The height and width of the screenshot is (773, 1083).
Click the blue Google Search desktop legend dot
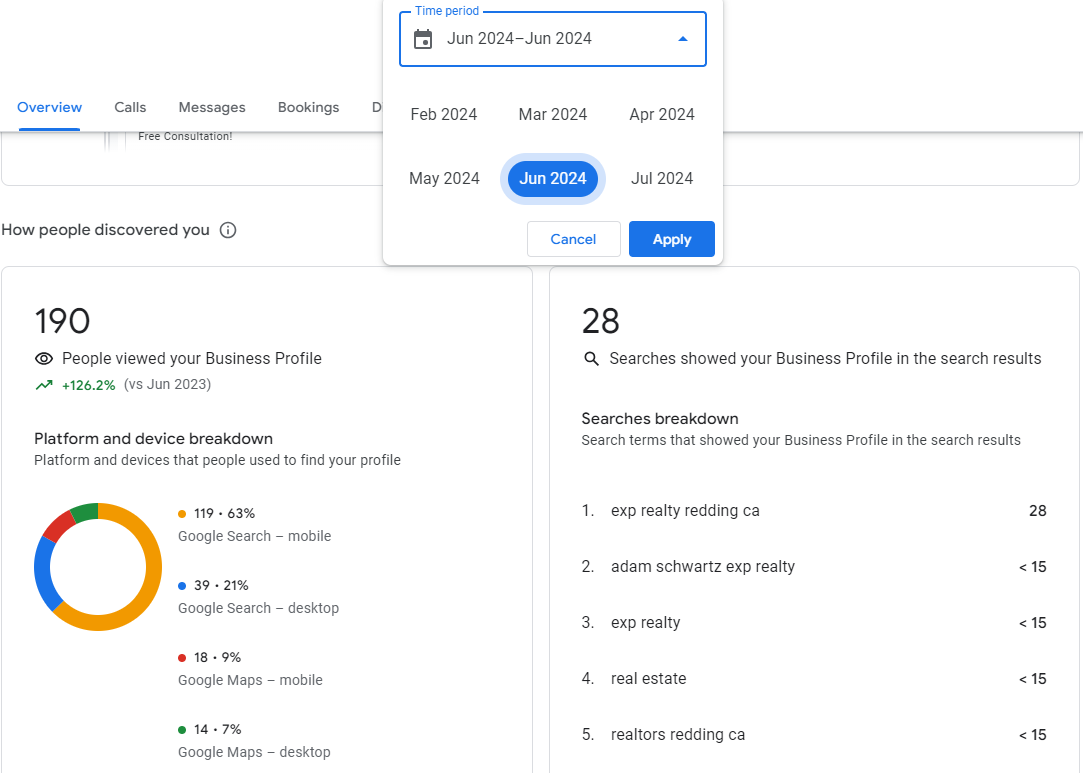click(x=182, y=586)
